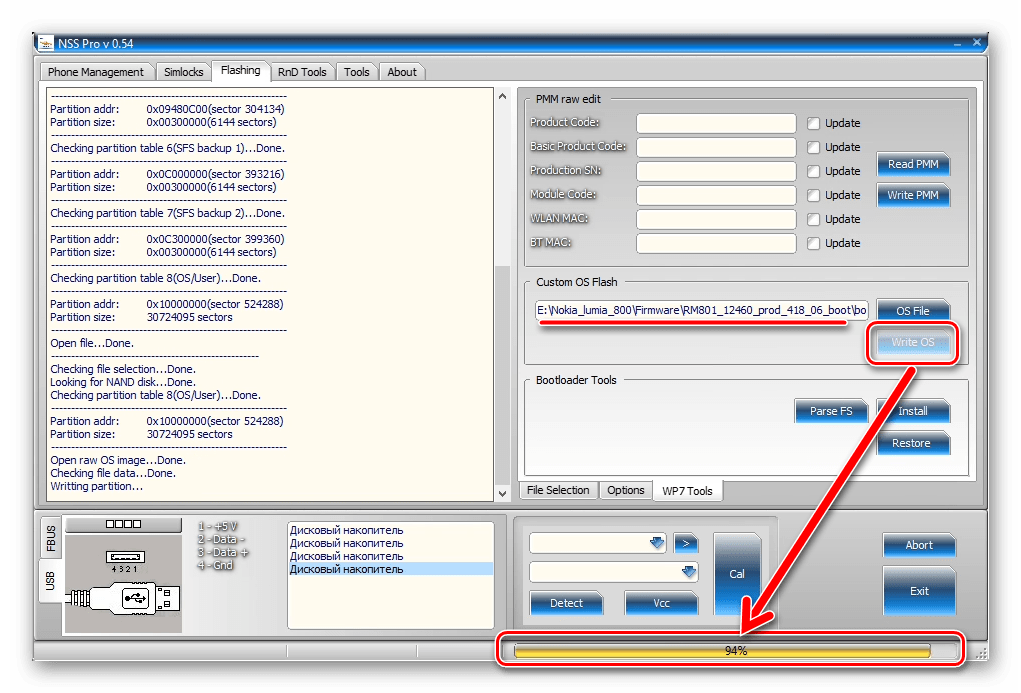This screenshot has width=1021, height=693.
Task: Click the four-square pin indicator button above connector
Action: coord(123,524)
